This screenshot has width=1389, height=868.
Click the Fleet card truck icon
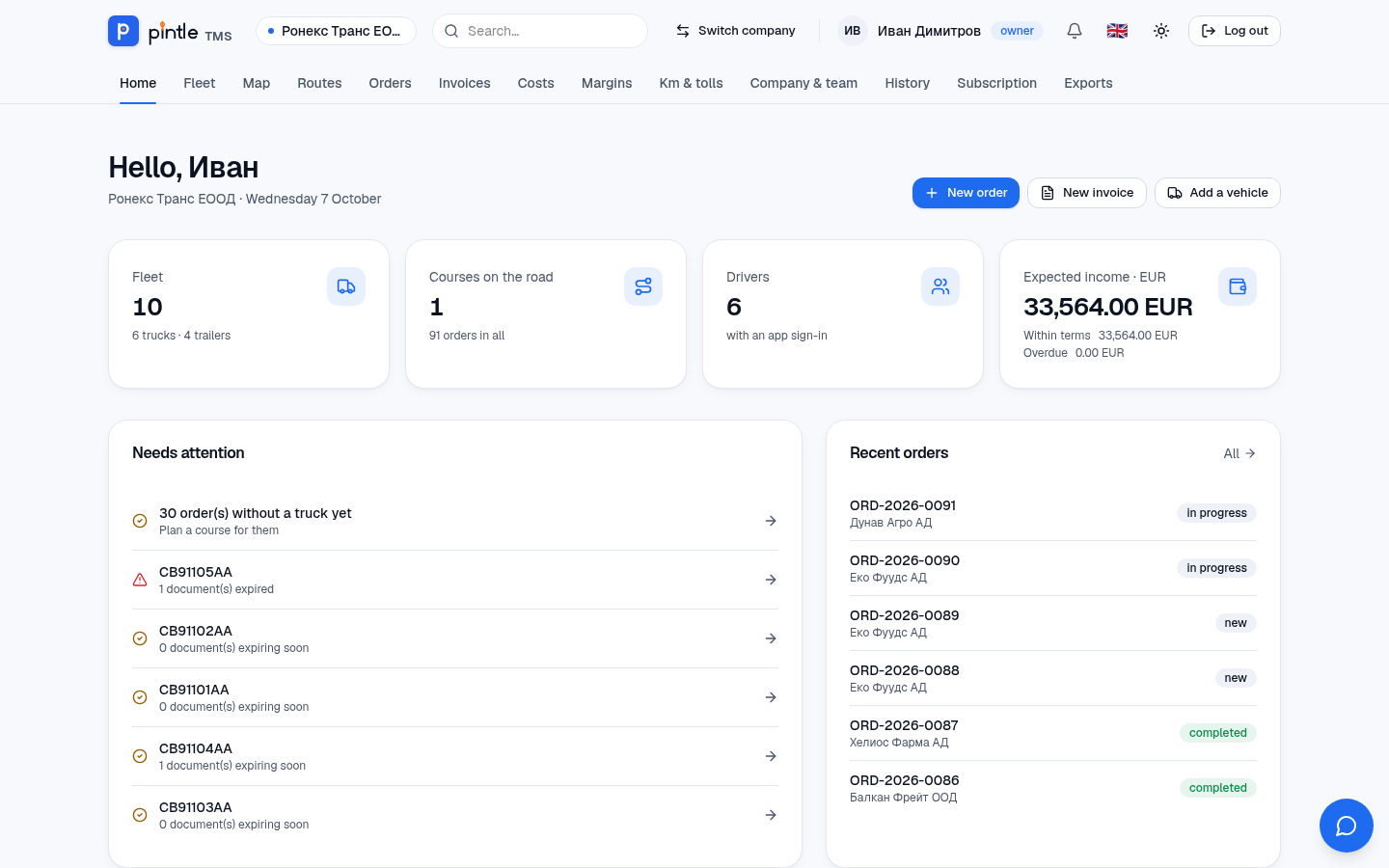pyautogui.click(x=346, y=286)
